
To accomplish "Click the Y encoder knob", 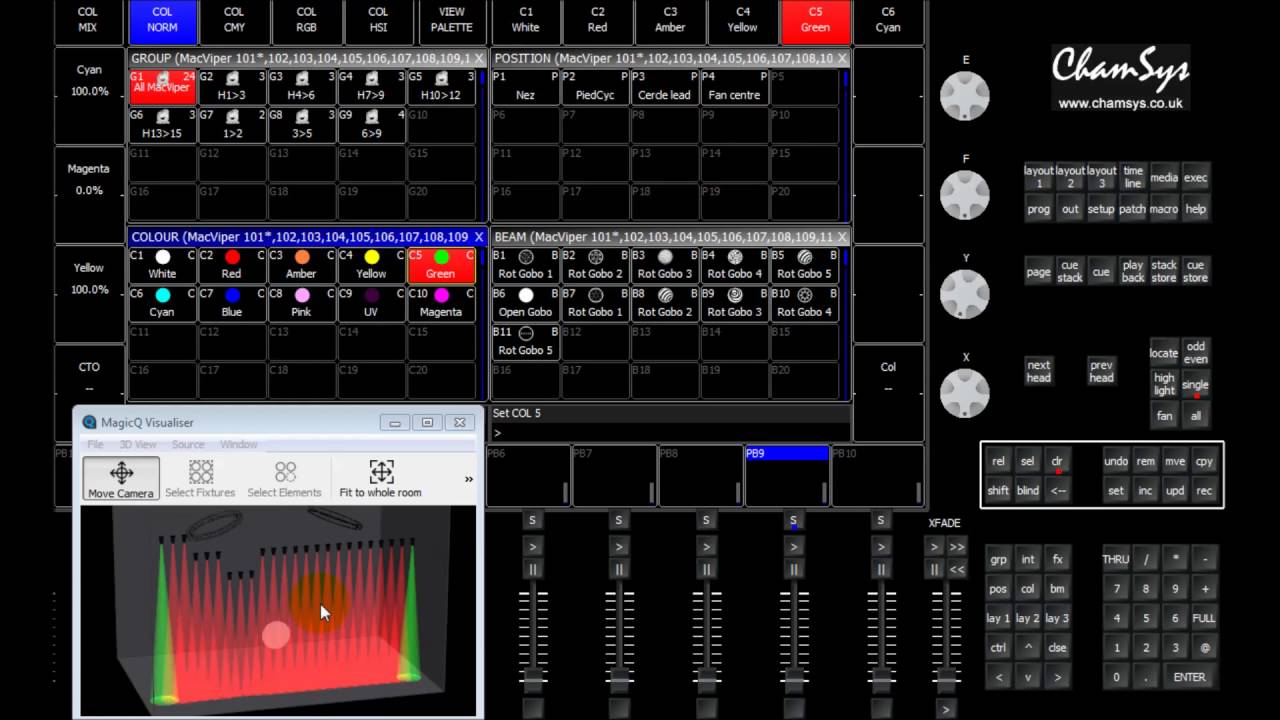I will click(965, 293).
